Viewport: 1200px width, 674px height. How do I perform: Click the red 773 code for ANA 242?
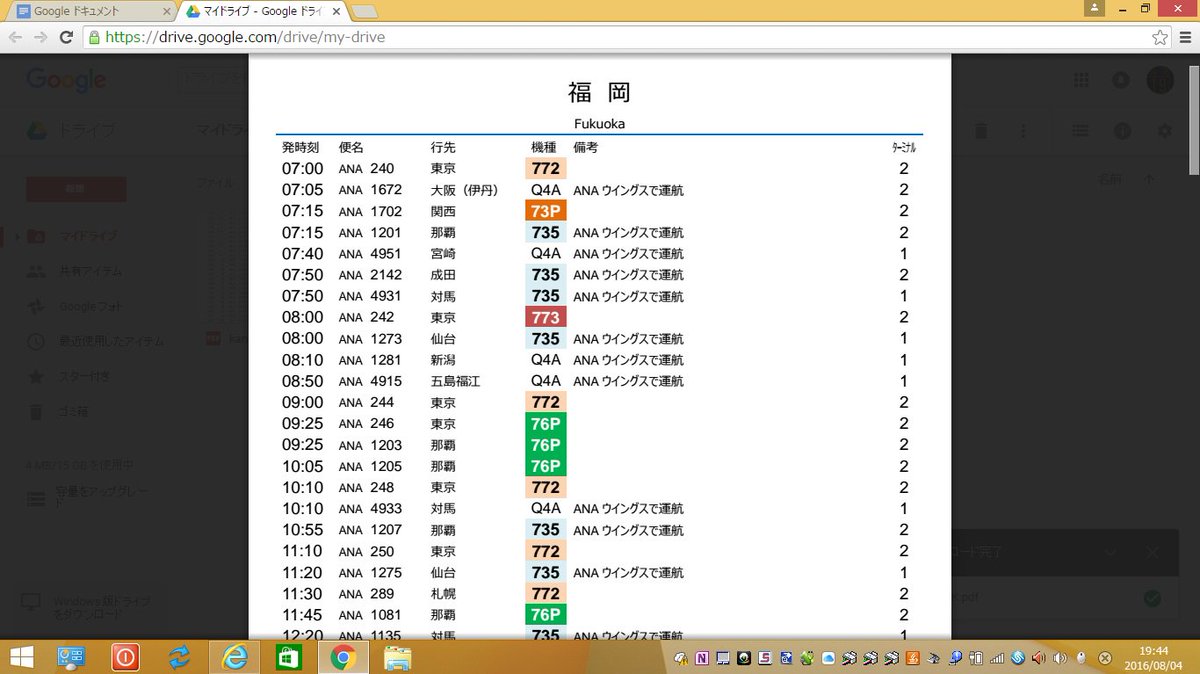tap(546, 317)
